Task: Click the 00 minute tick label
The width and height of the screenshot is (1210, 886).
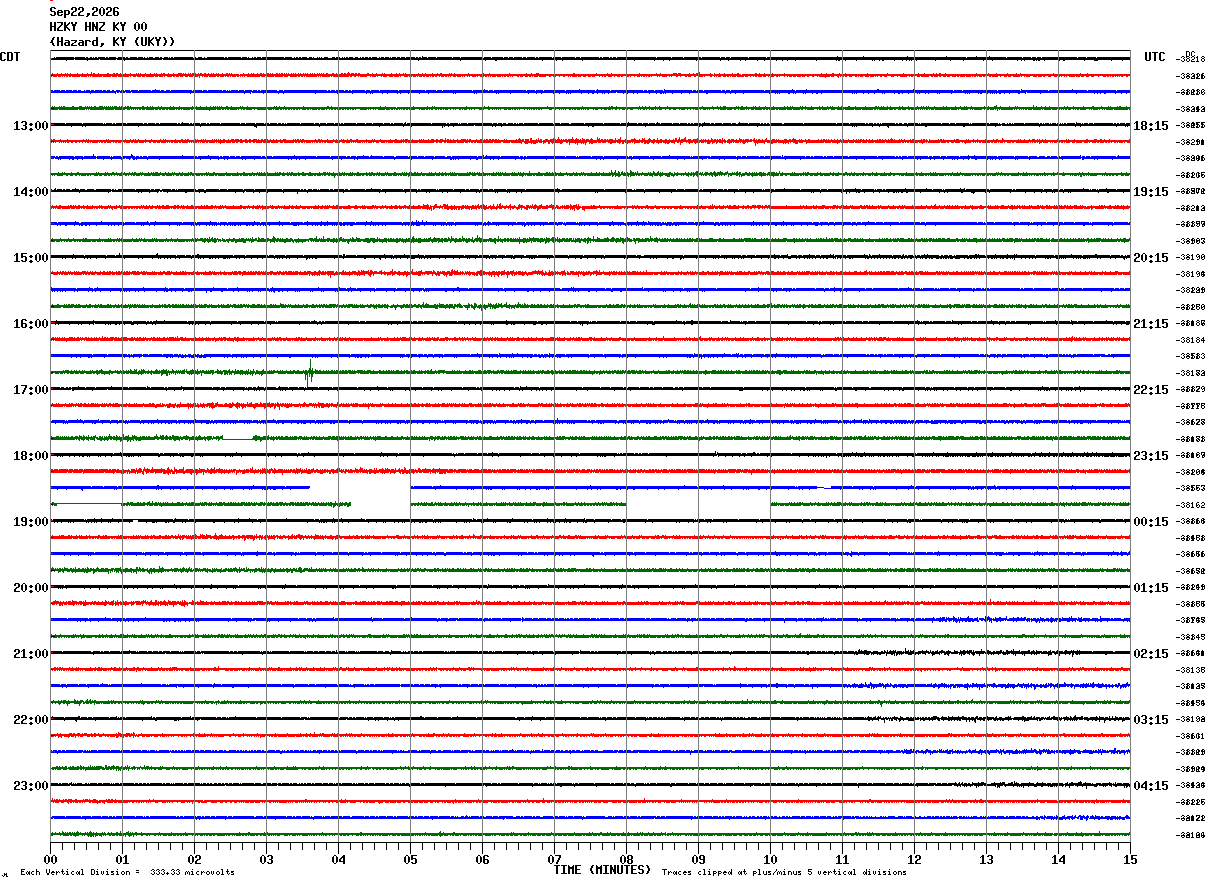Action: coord(50,859)
